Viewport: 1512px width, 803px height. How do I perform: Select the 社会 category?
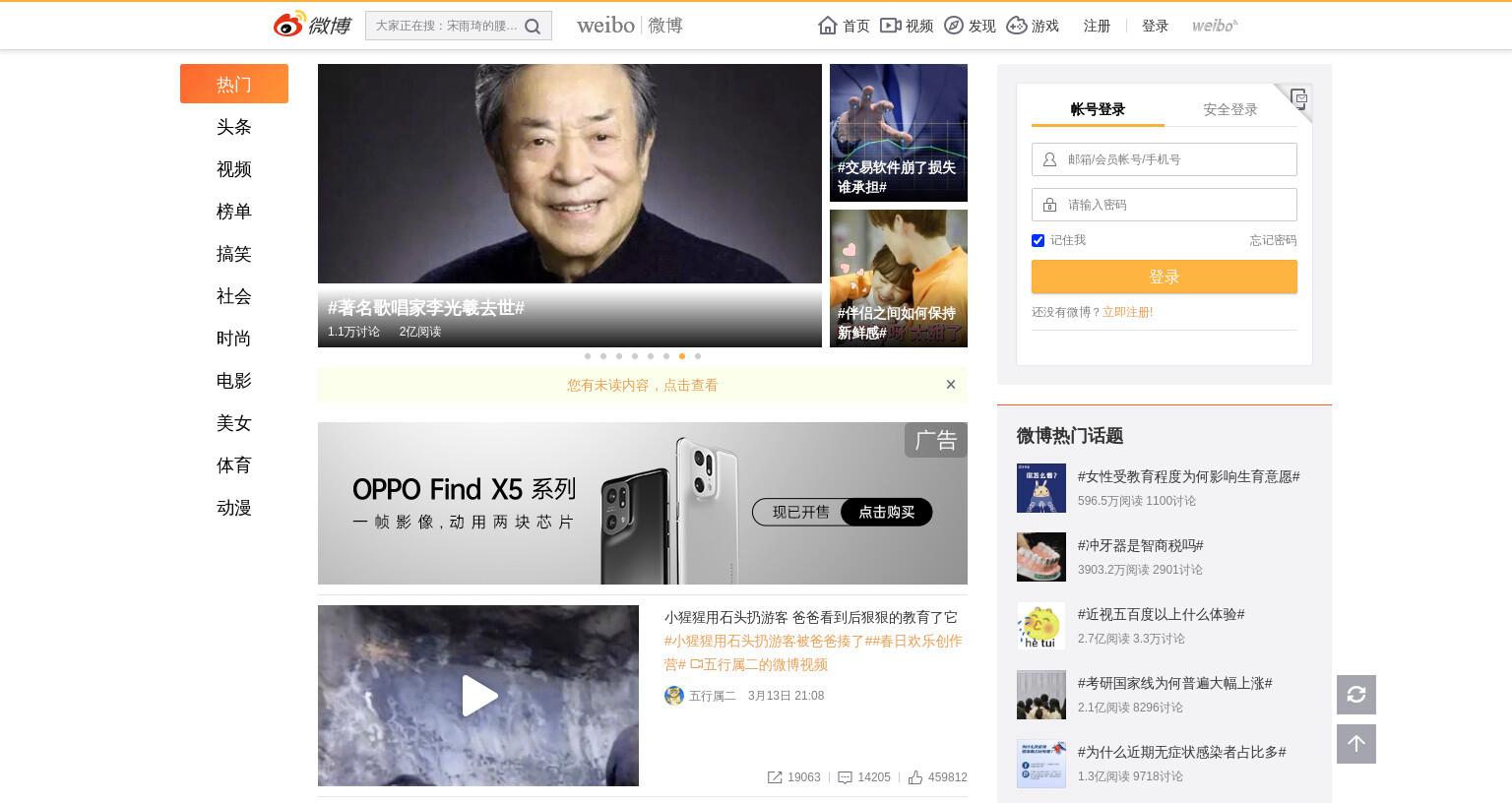tap(234, 296)
